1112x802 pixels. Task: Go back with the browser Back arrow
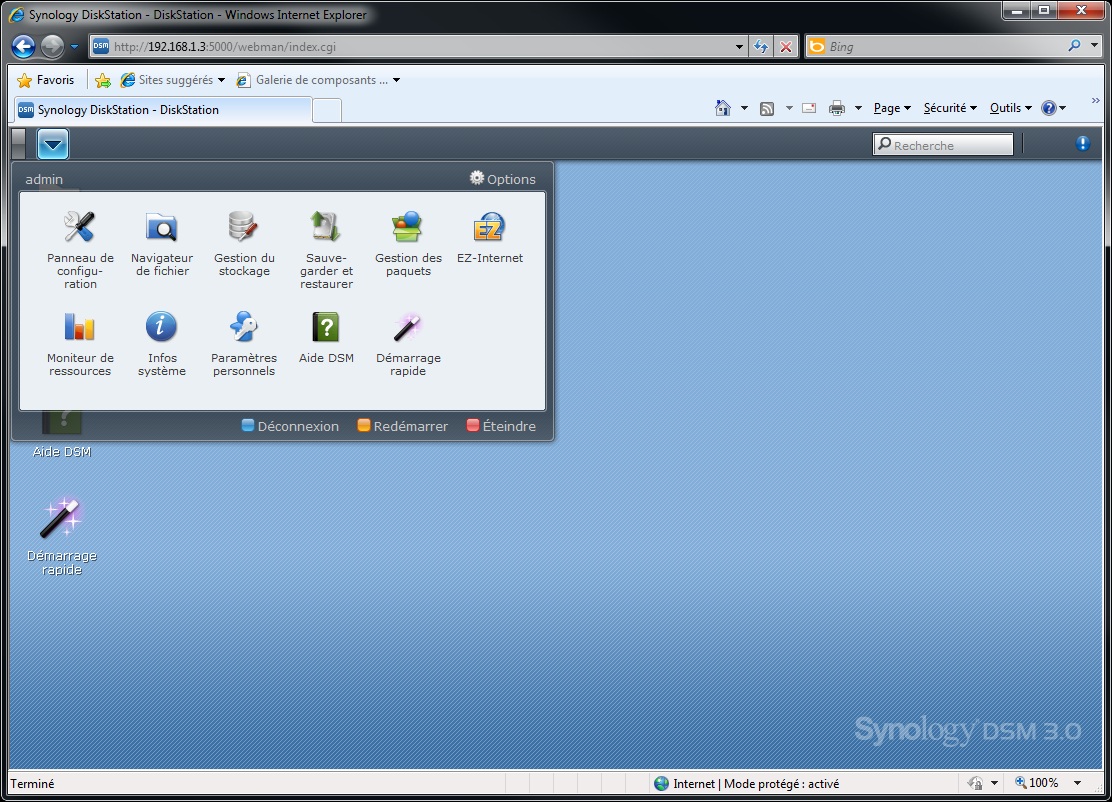[x=23, y=47]
